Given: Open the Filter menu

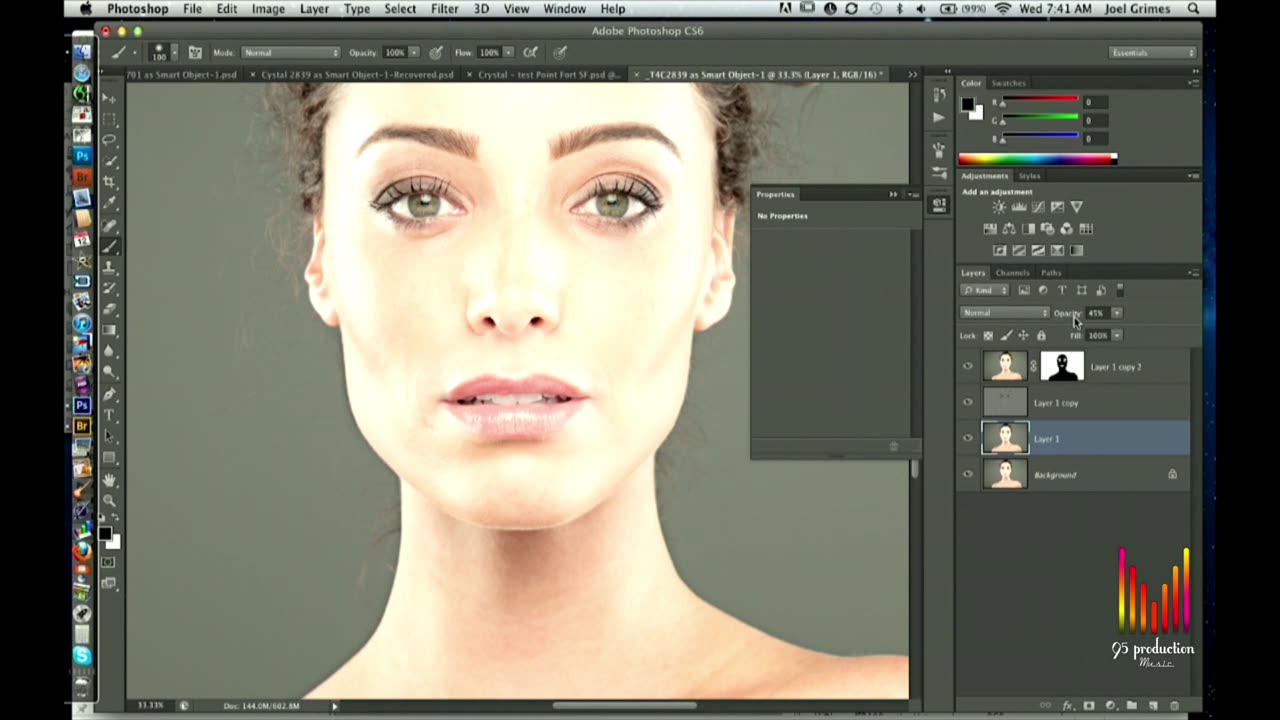Looking at the screenshot, I should pyautogui.click(x=444, y=9).
